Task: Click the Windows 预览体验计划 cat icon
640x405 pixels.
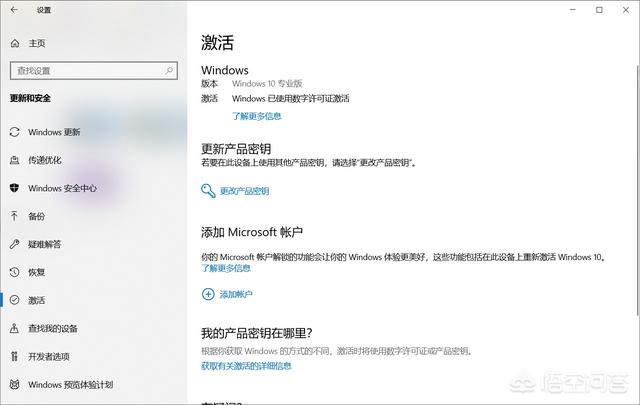Action: [x=15, y=384]
